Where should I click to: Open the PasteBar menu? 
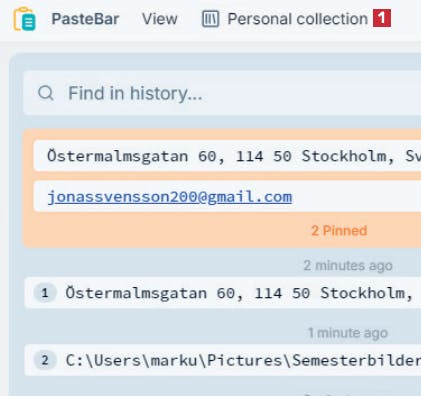pos(85,19)
